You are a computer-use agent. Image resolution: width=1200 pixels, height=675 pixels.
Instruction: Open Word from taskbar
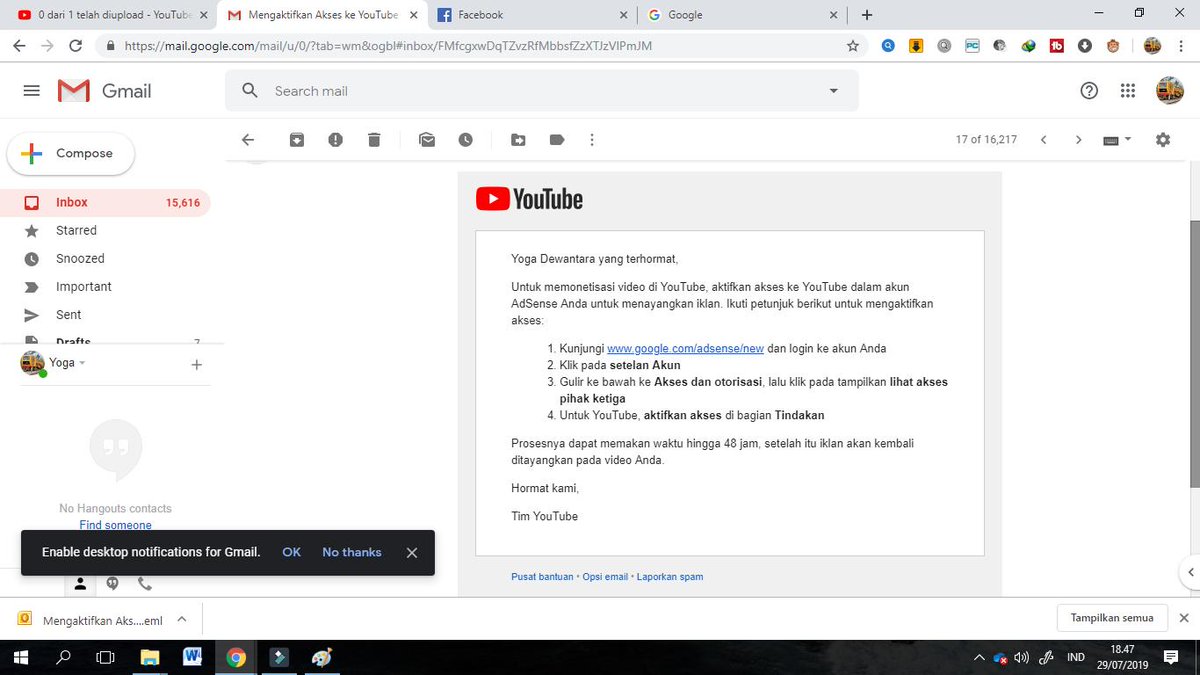point(193,658)
